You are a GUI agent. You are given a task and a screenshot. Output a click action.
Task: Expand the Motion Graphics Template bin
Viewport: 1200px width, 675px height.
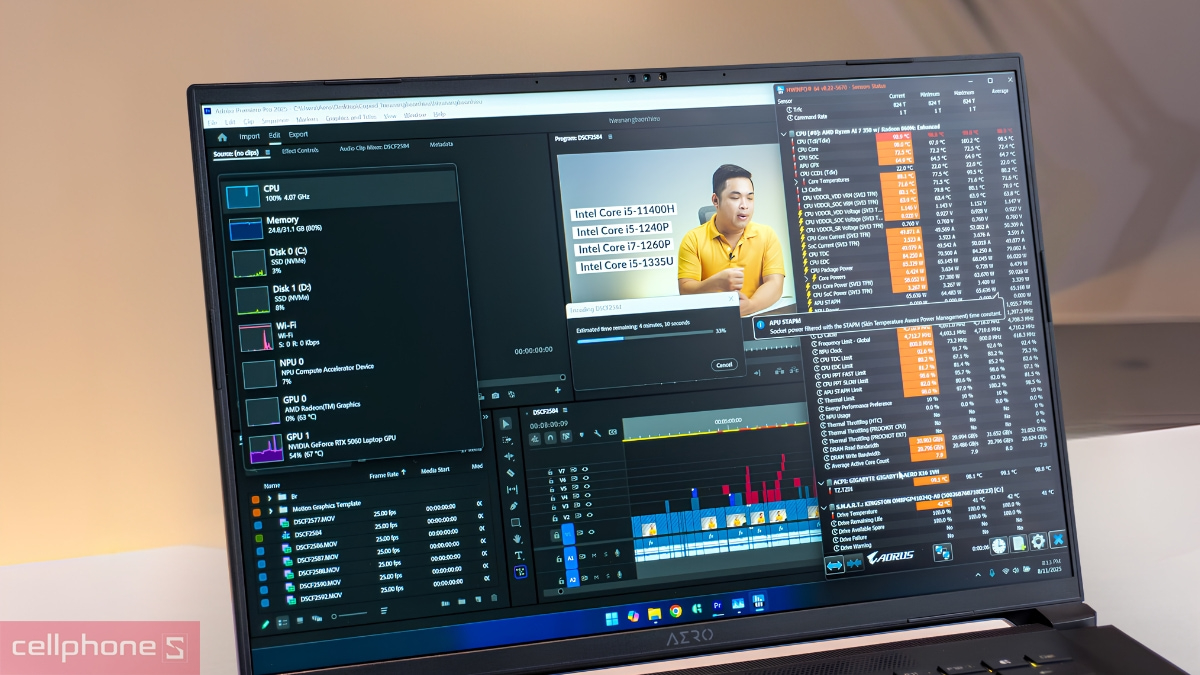click(x=270, y=511)
